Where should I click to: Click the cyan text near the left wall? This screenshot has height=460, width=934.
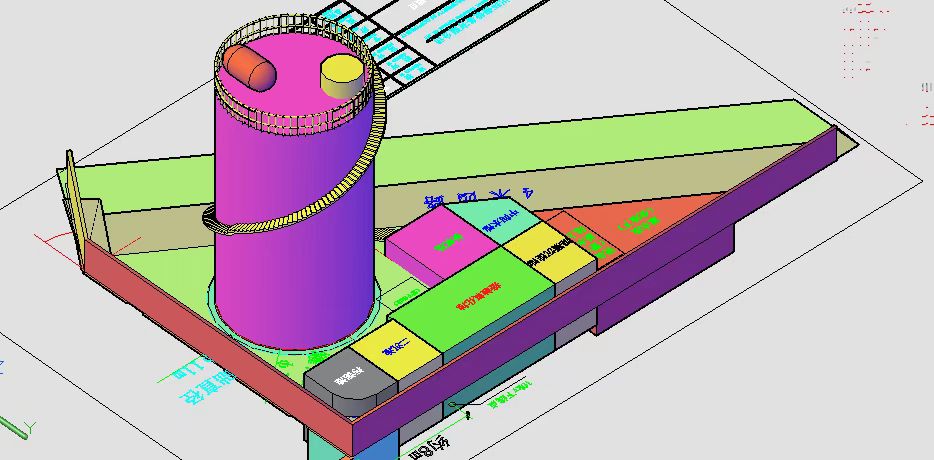pos(205,385)
